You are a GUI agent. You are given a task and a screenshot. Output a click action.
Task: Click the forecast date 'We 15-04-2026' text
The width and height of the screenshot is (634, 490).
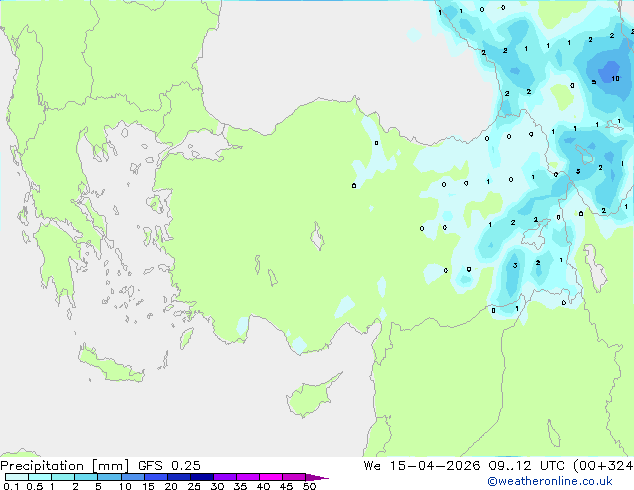click(422, 466)
